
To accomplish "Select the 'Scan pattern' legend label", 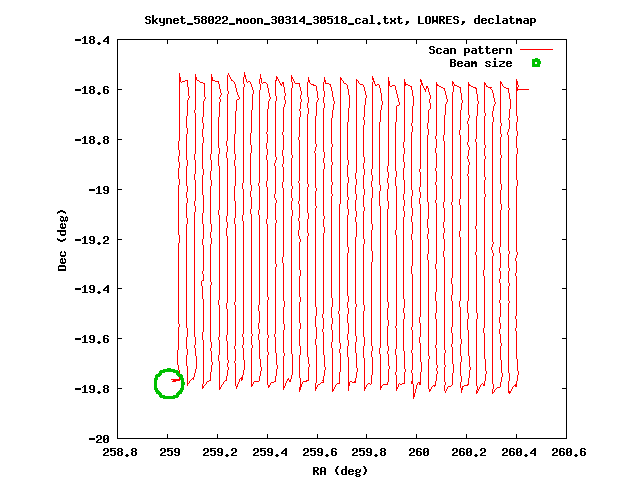I will 470,50.
